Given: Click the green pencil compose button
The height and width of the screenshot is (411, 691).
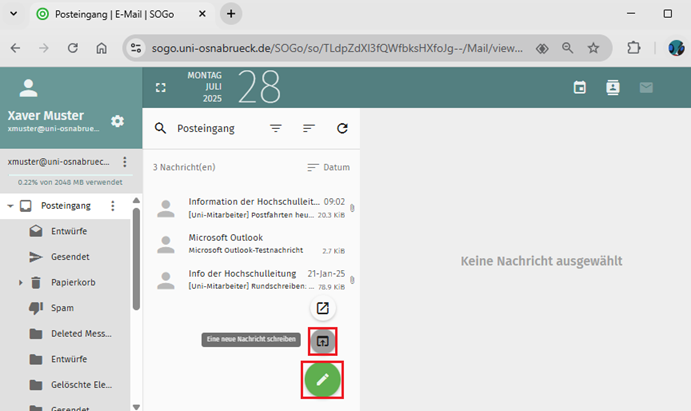Looking at the screenshot, I should pos(322,379).
